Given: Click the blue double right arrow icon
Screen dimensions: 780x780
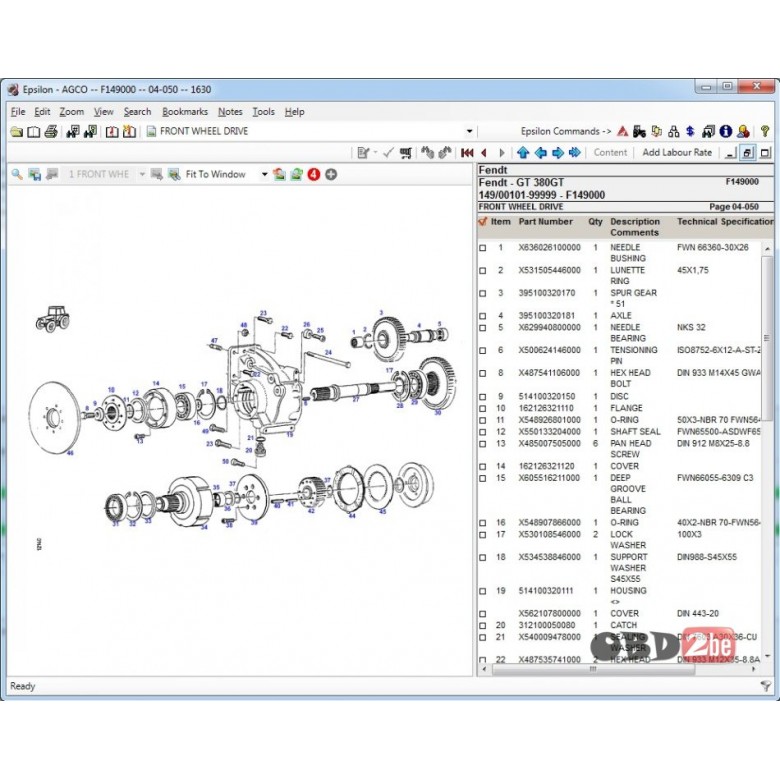Looking at the screenshot, I should [x=575, y=153].
